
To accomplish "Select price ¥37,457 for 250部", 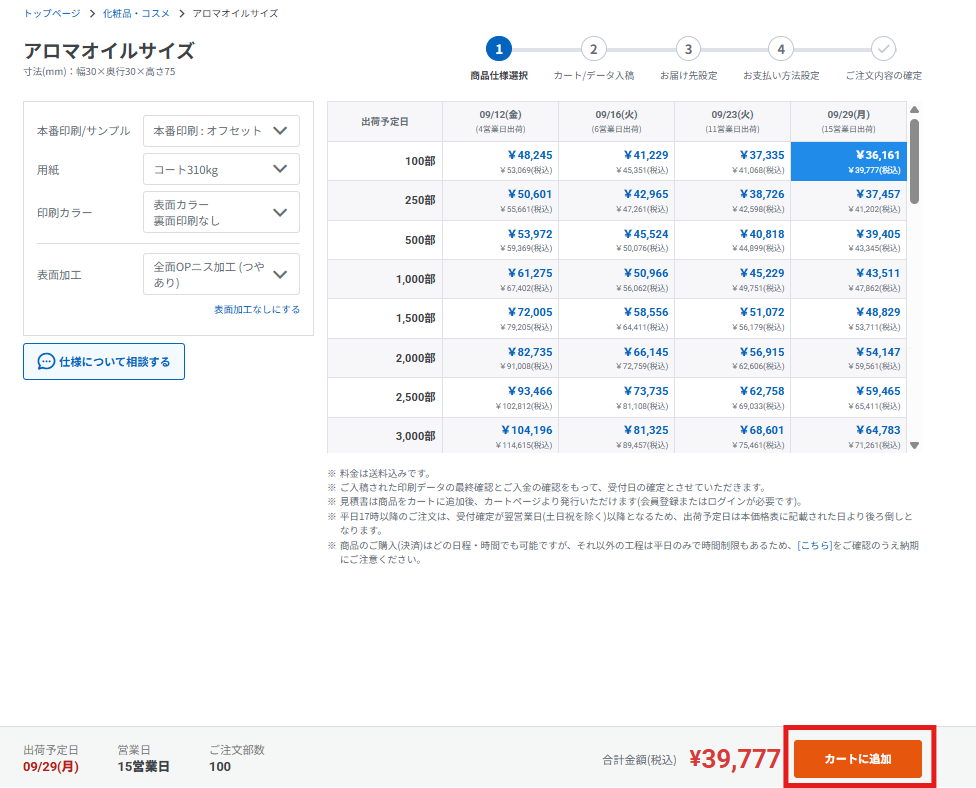I will [x=848, y=200].
